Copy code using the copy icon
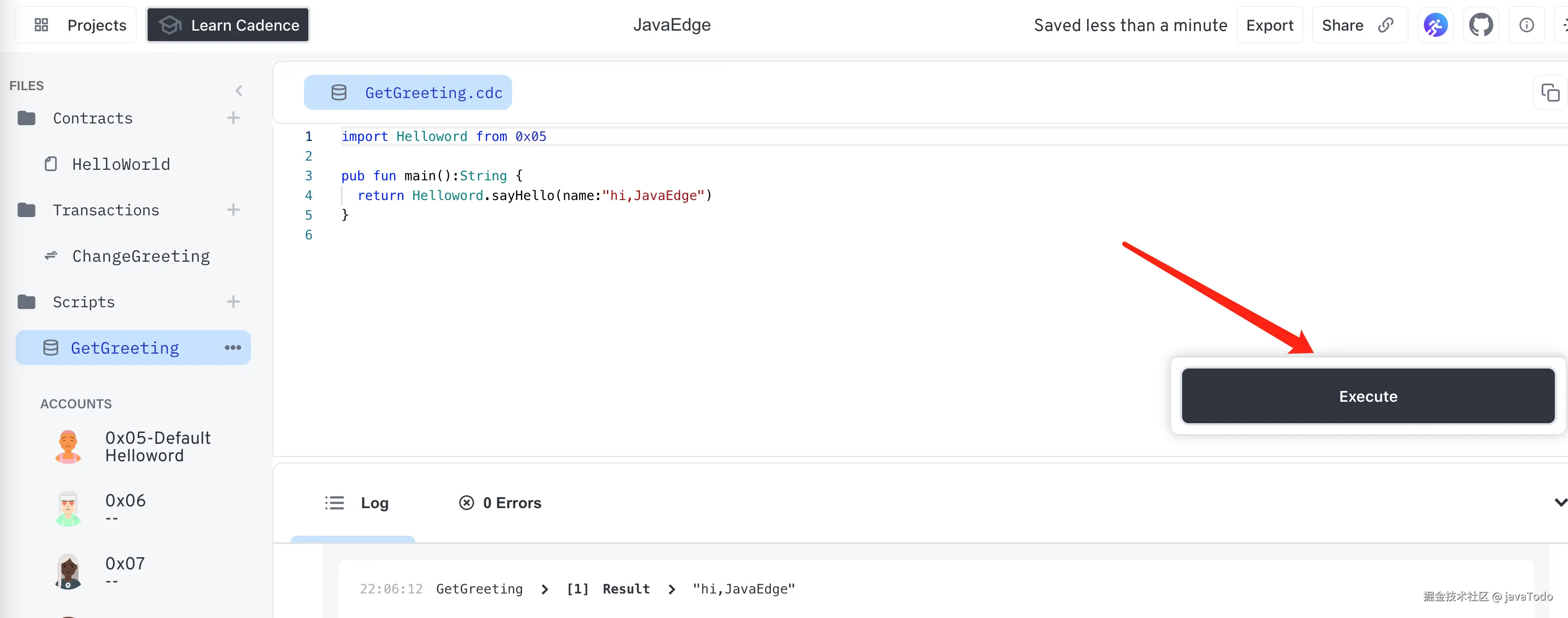This screenshot has width=1568, height=618. tap(1549, 93)
